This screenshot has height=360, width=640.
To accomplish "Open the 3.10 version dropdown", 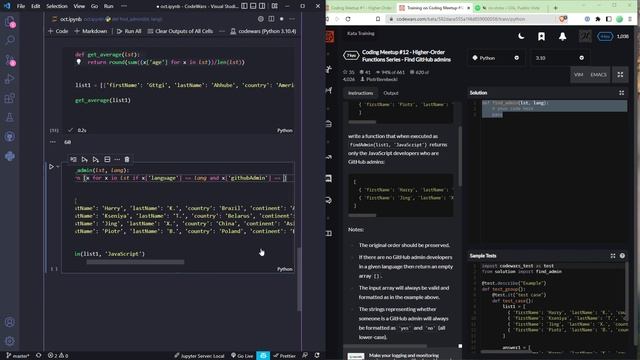I will coord(559,58).
